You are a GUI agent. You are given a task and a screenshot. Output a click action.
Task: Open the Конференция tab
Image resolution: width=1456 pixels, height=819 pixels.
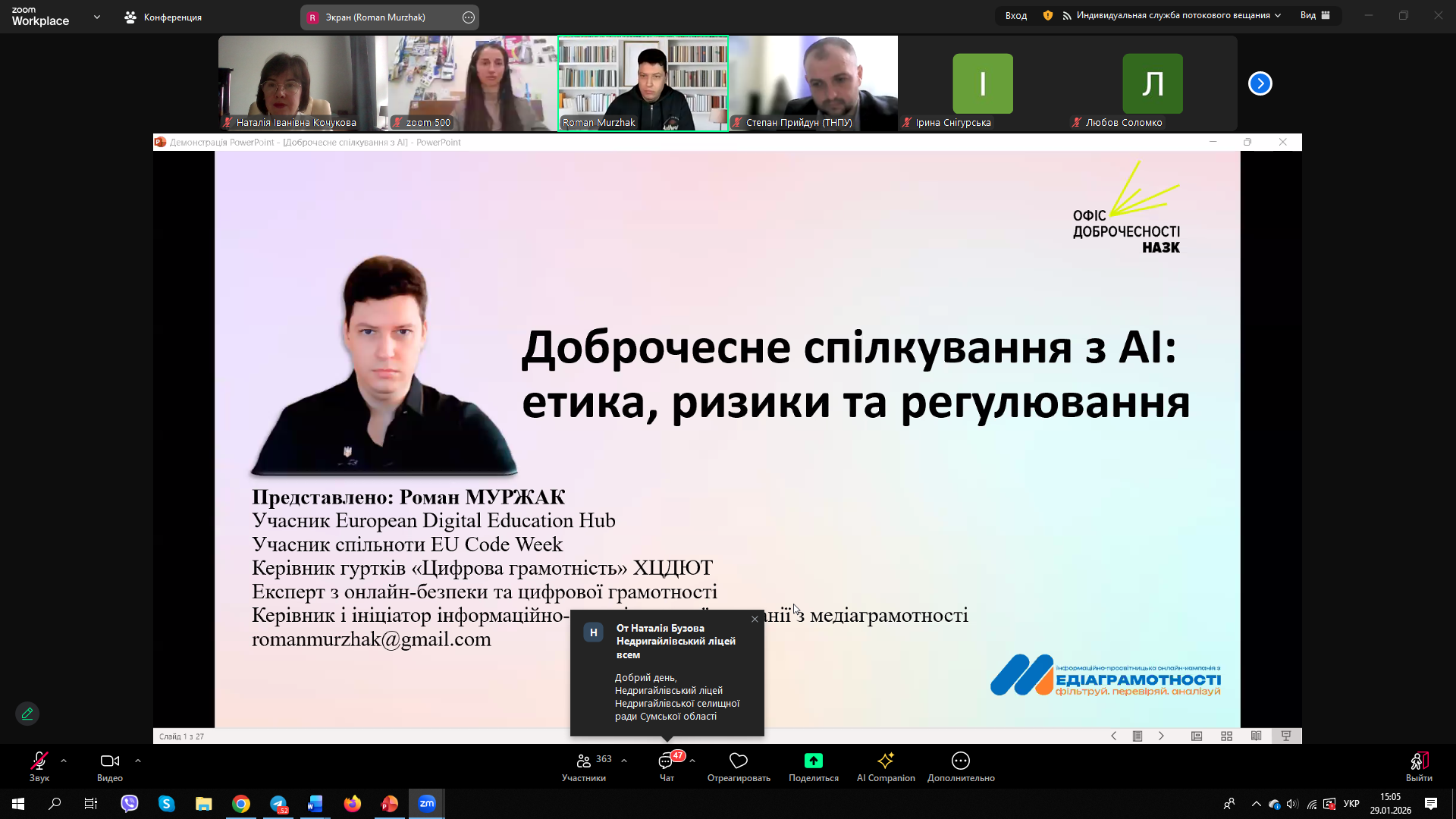pos(163,17)
